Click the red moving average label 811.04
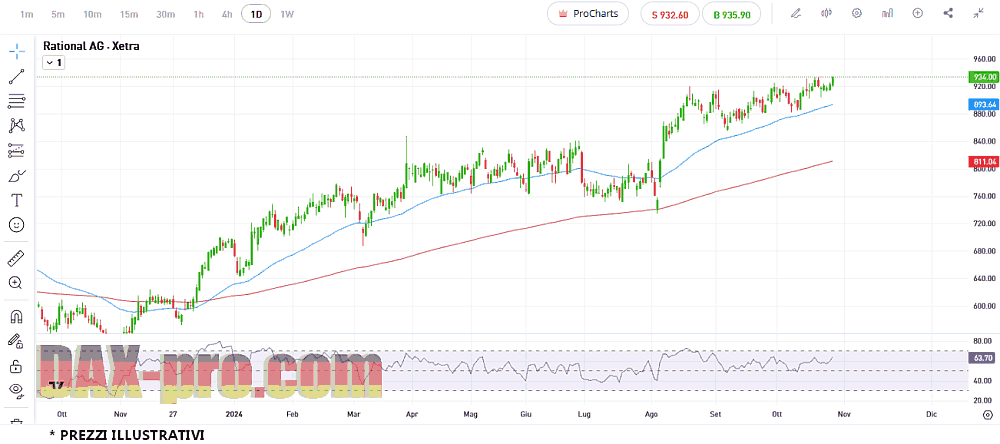 [x=985, y=161]
